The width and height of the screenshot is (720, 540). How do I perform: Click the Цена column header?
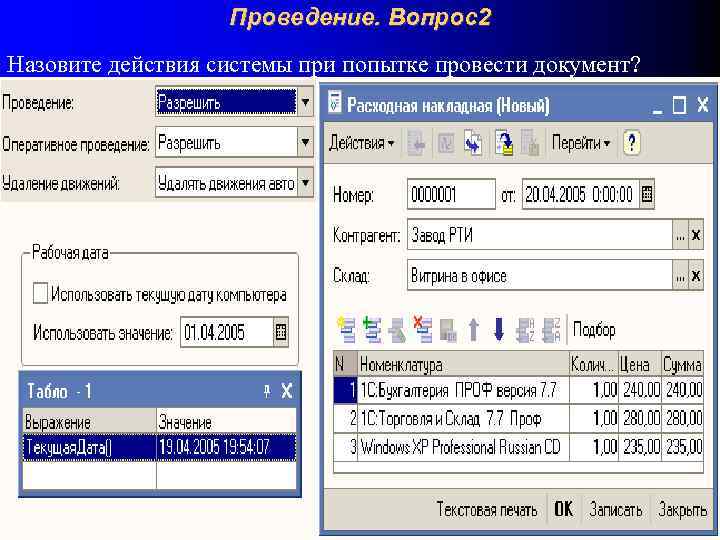[639, 365]
